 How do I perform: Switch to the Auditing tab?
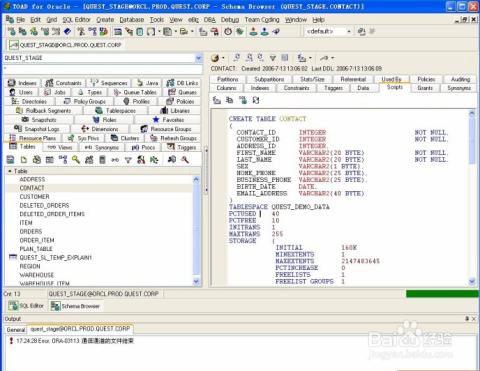click(460, 79)
